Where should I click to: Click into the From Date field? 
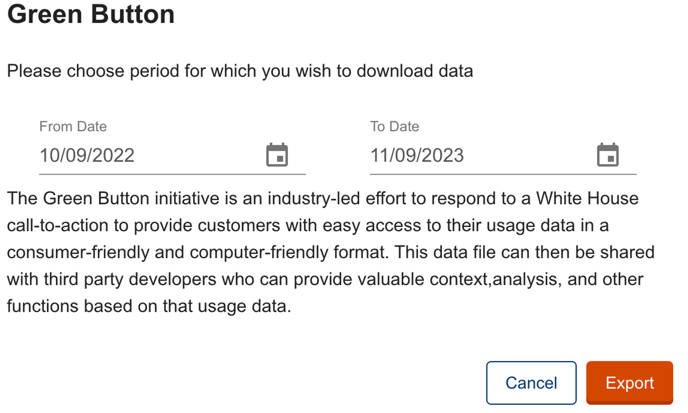(172, 156)
